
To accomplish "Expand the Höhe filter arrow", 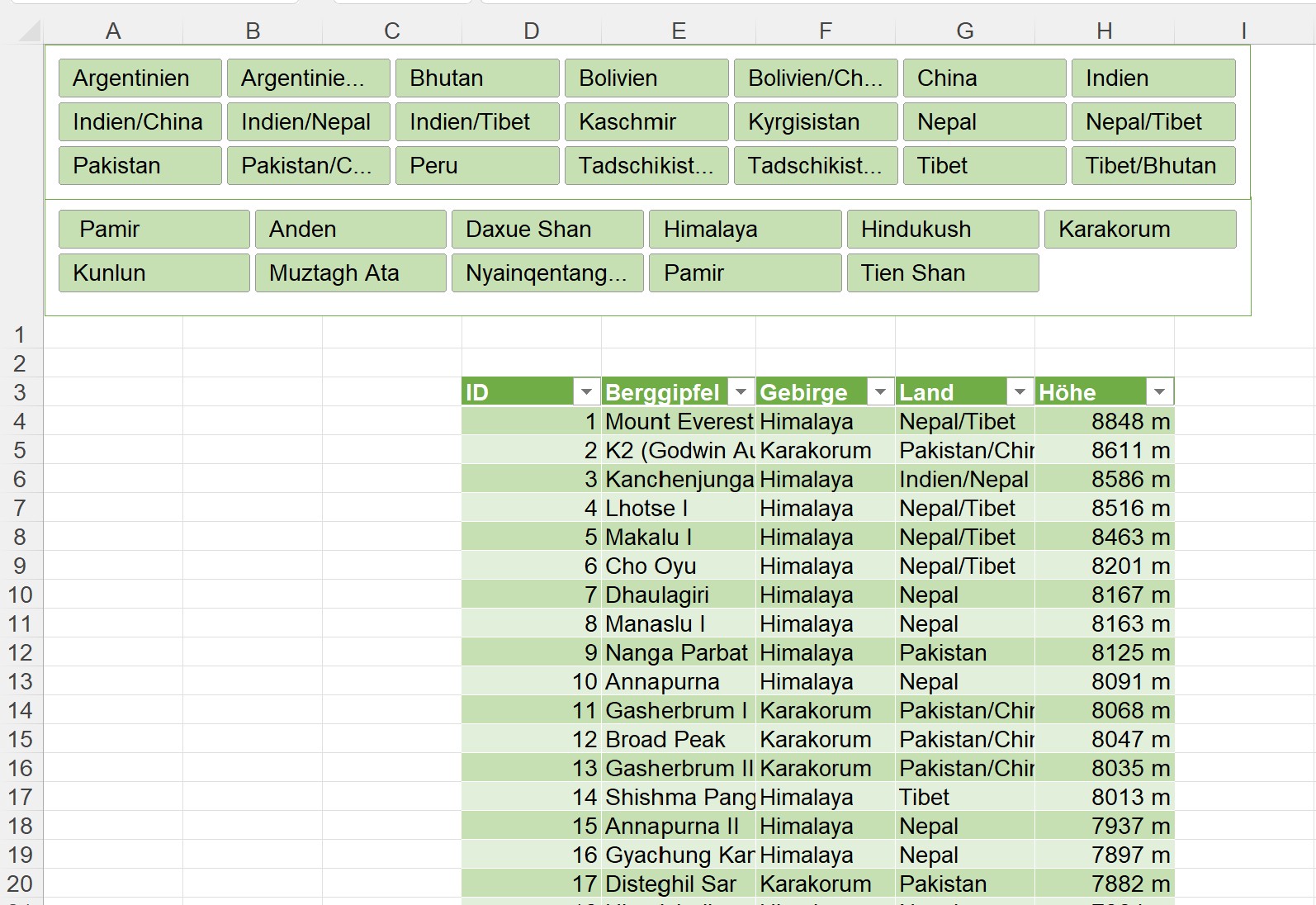I will pyautogui.click(x=1159, y=392).
